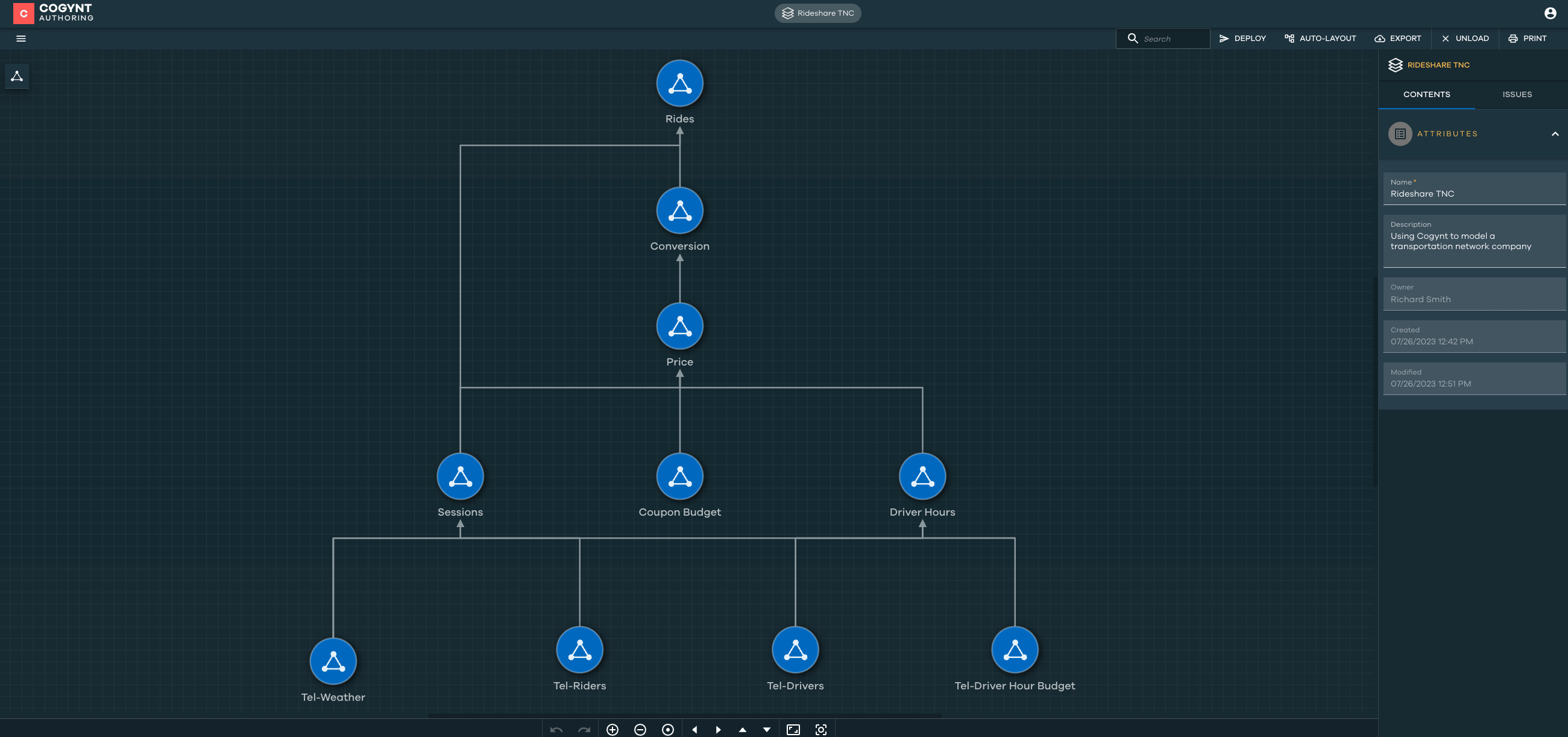Toggle fullscreen canvas view
This screenshot has width=1568, height=737.
[793, 729]
